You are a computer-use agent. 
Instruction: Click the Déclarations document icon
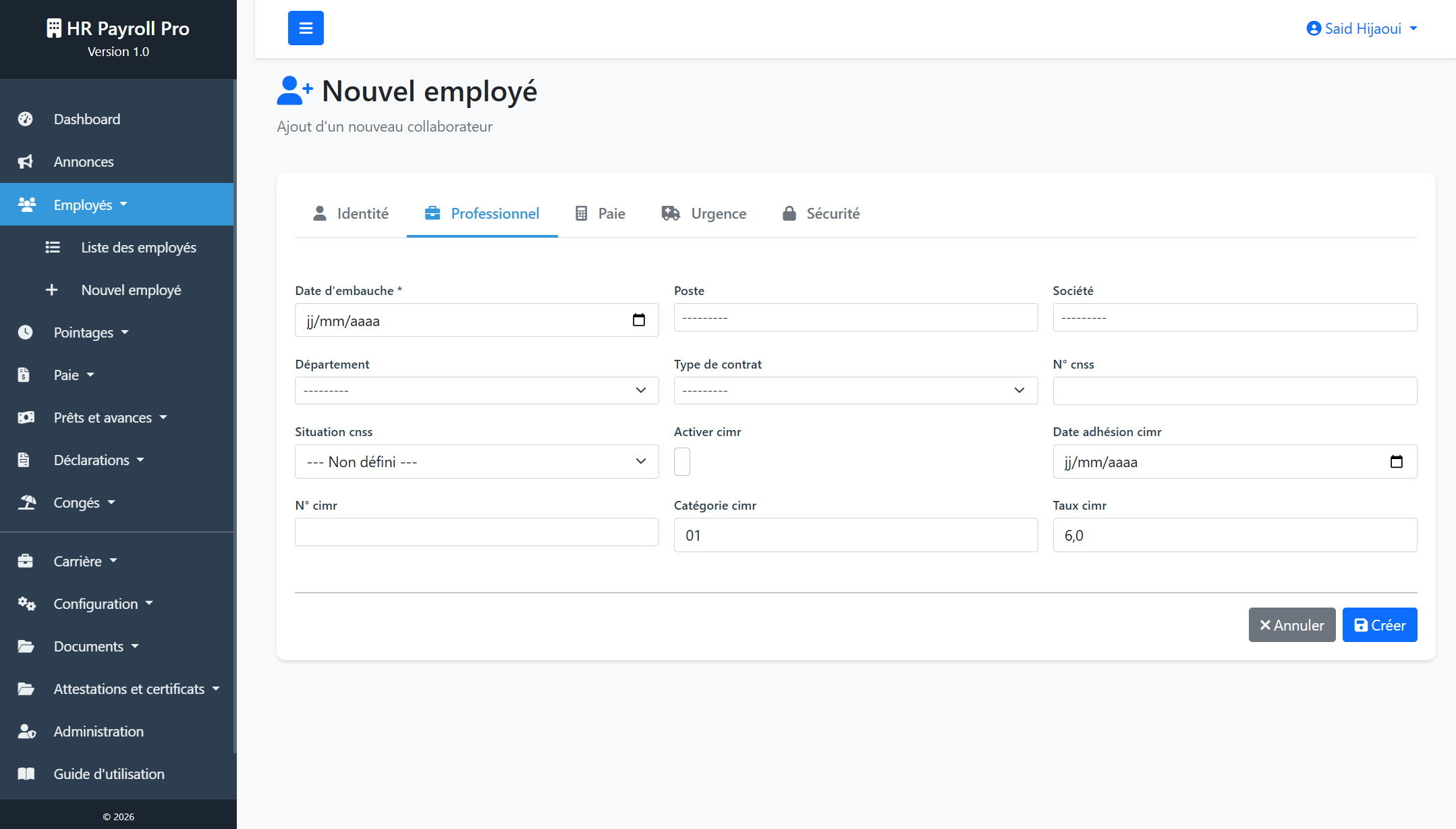(24, 460)
